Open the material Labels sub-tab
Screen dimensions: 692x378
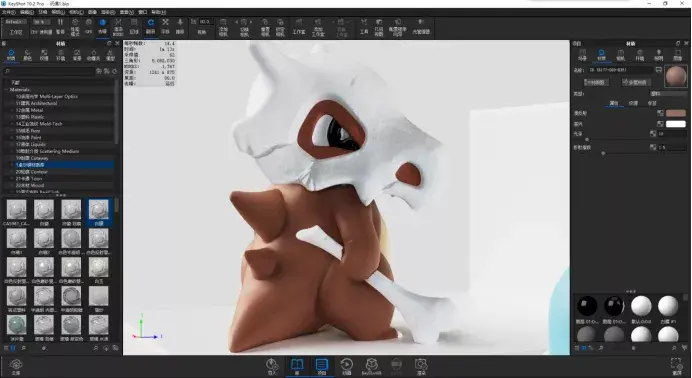pyautogui.click(x=652, y=103)
